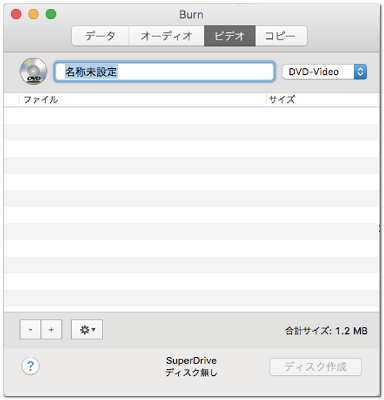The width and height of the screenshot is (384, 400).
Task: Open help with the question mark button
Action: (30, 366)
